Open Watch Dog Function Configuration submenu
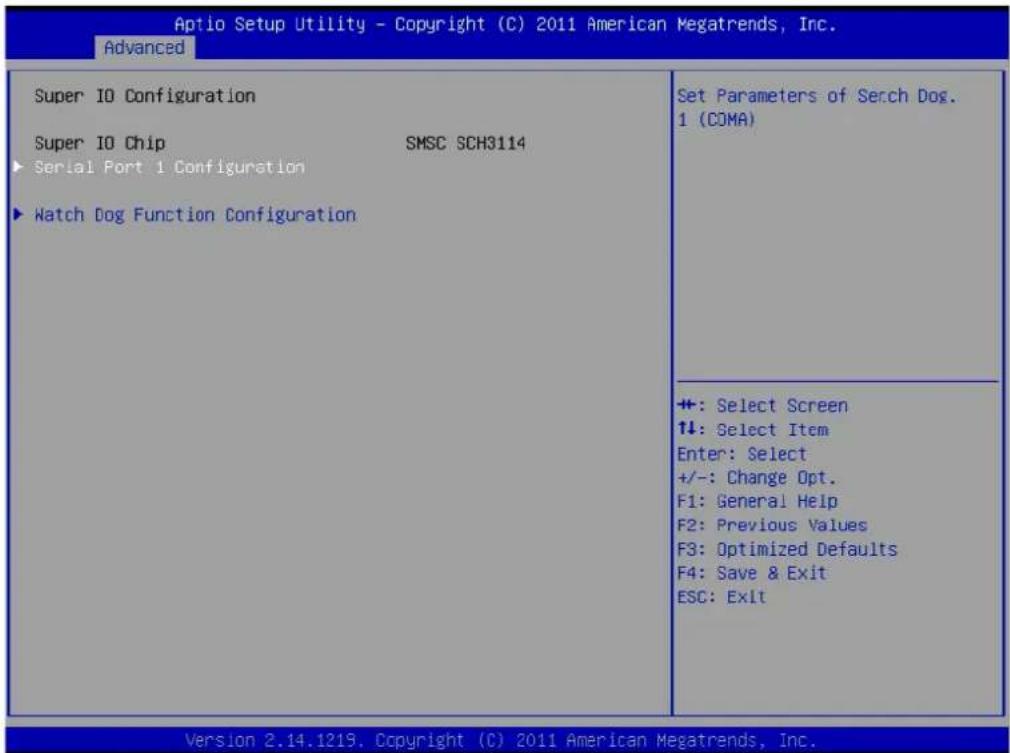Image resolution: width=1010 pixels, height=753 pixels. [x=195, y=215]
